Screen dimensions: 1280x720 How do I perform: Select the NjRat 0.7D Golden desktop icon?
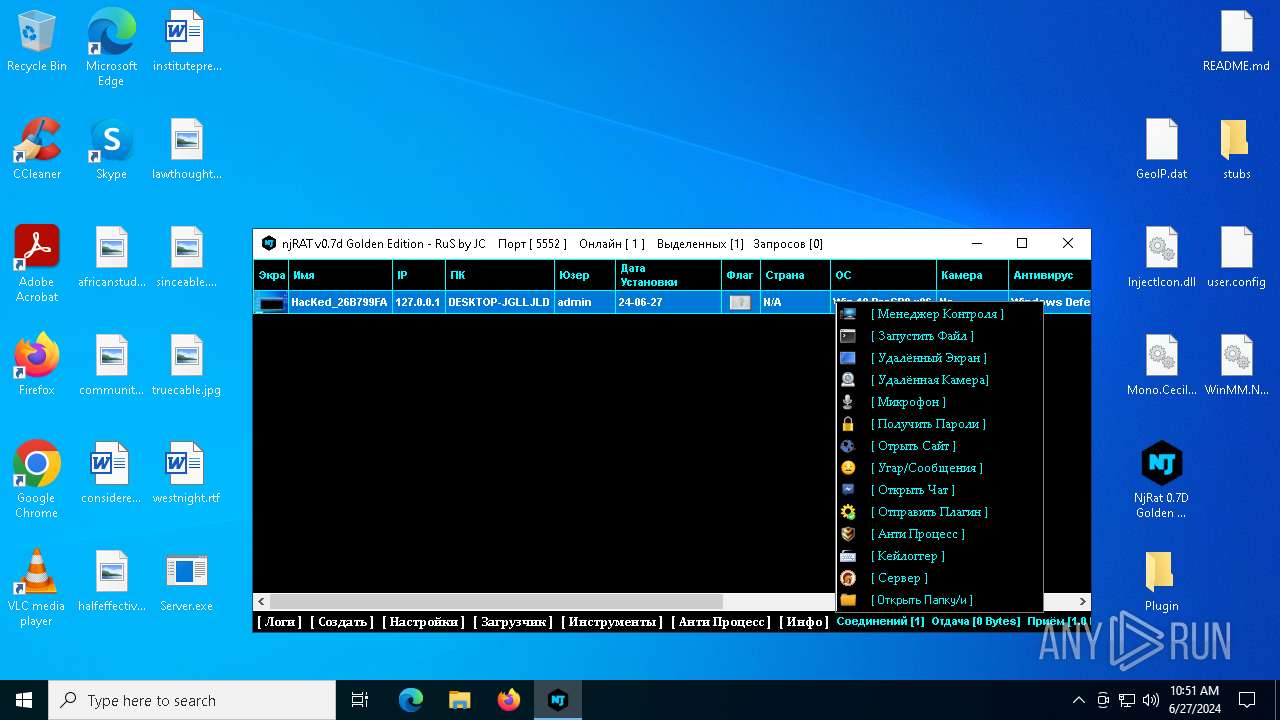1162,479
